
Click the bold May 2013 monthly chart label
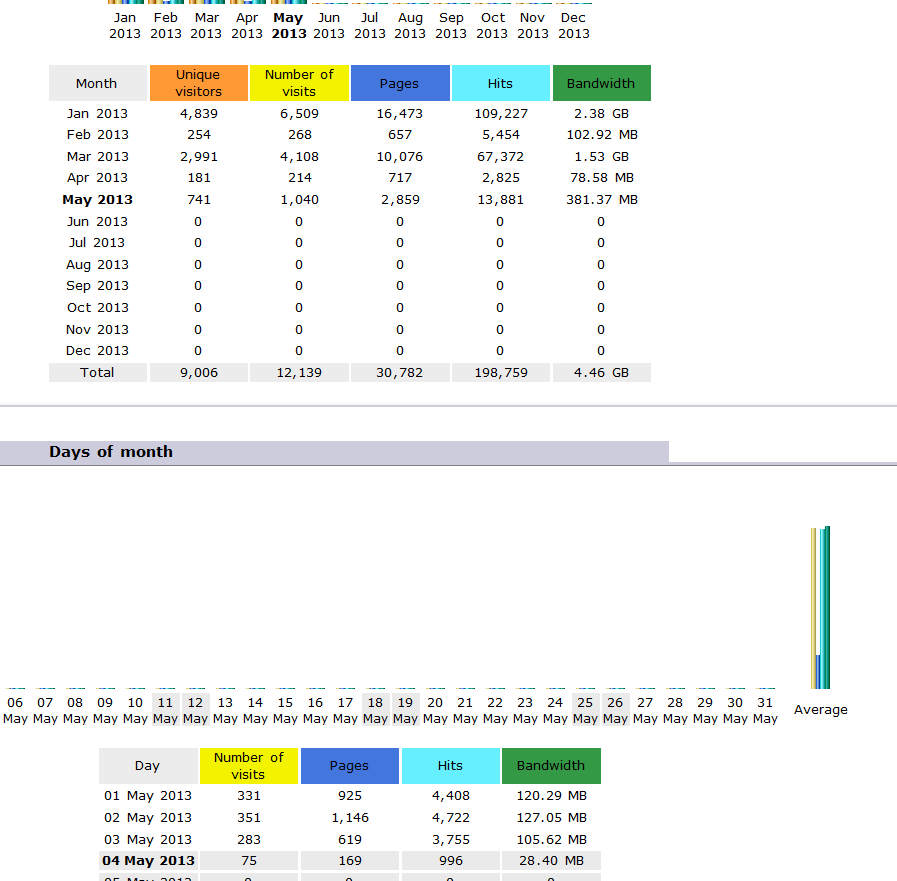(289, 26)
